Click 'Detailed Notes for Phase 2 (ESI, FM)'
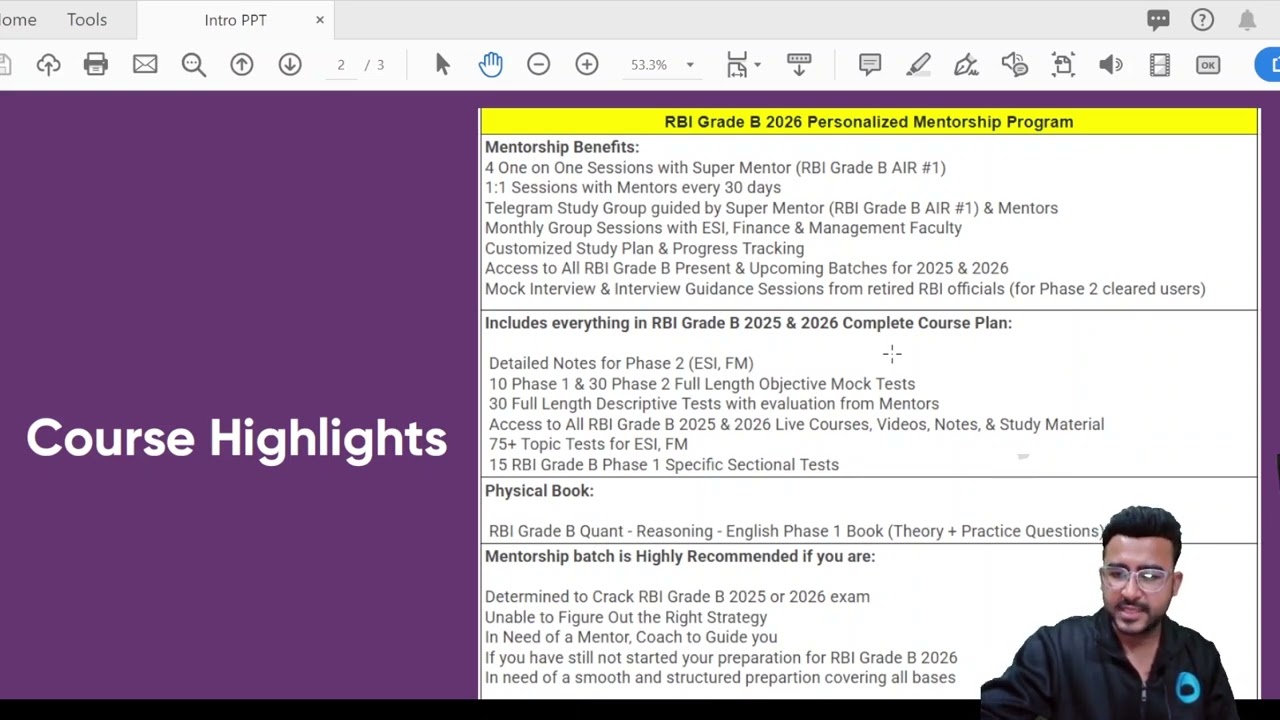Screen dimensions: 1280x720 click(621, 363)
